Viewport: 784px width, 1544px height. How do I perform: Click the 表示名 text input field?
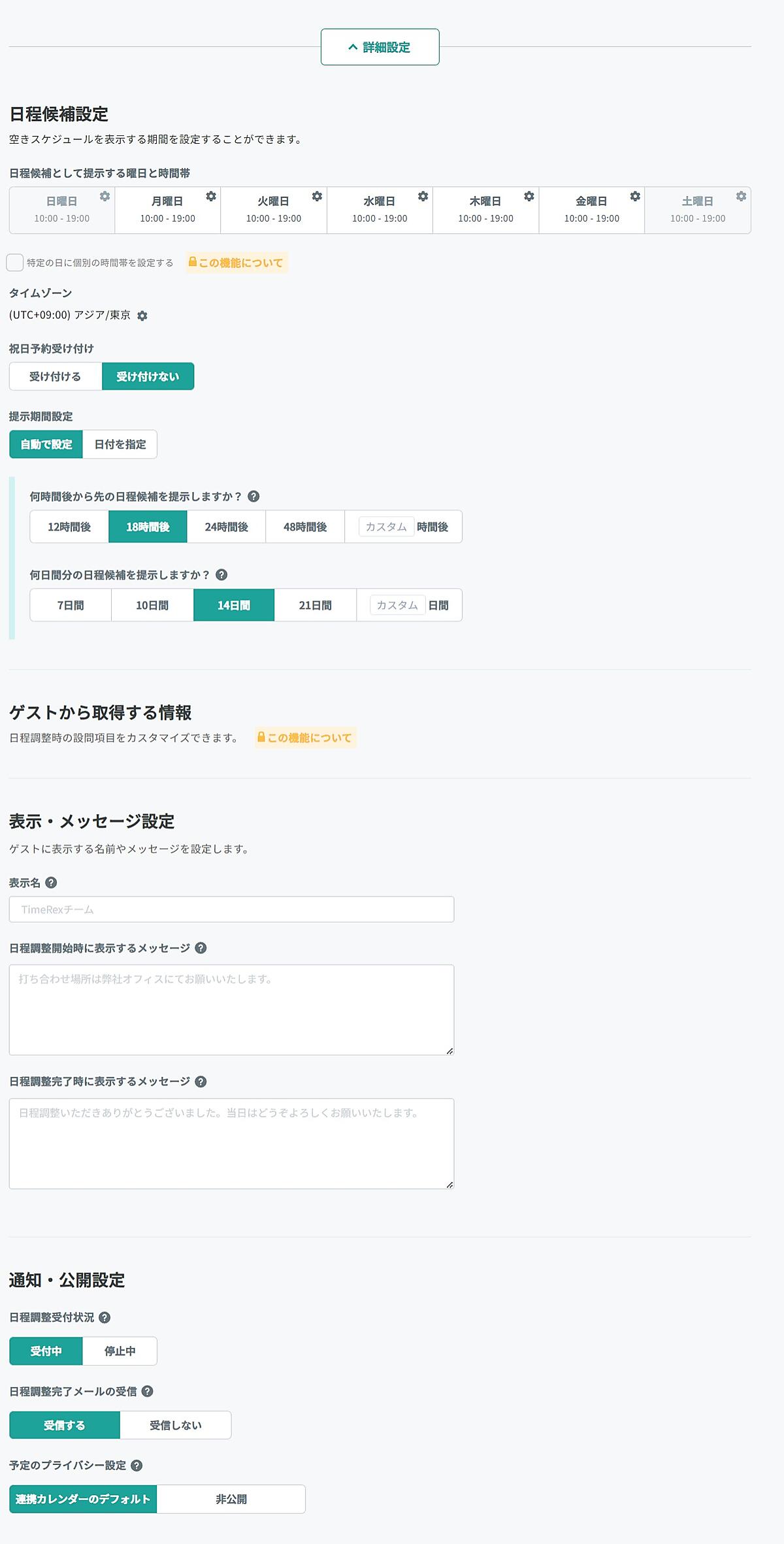(x=231, y=910)
